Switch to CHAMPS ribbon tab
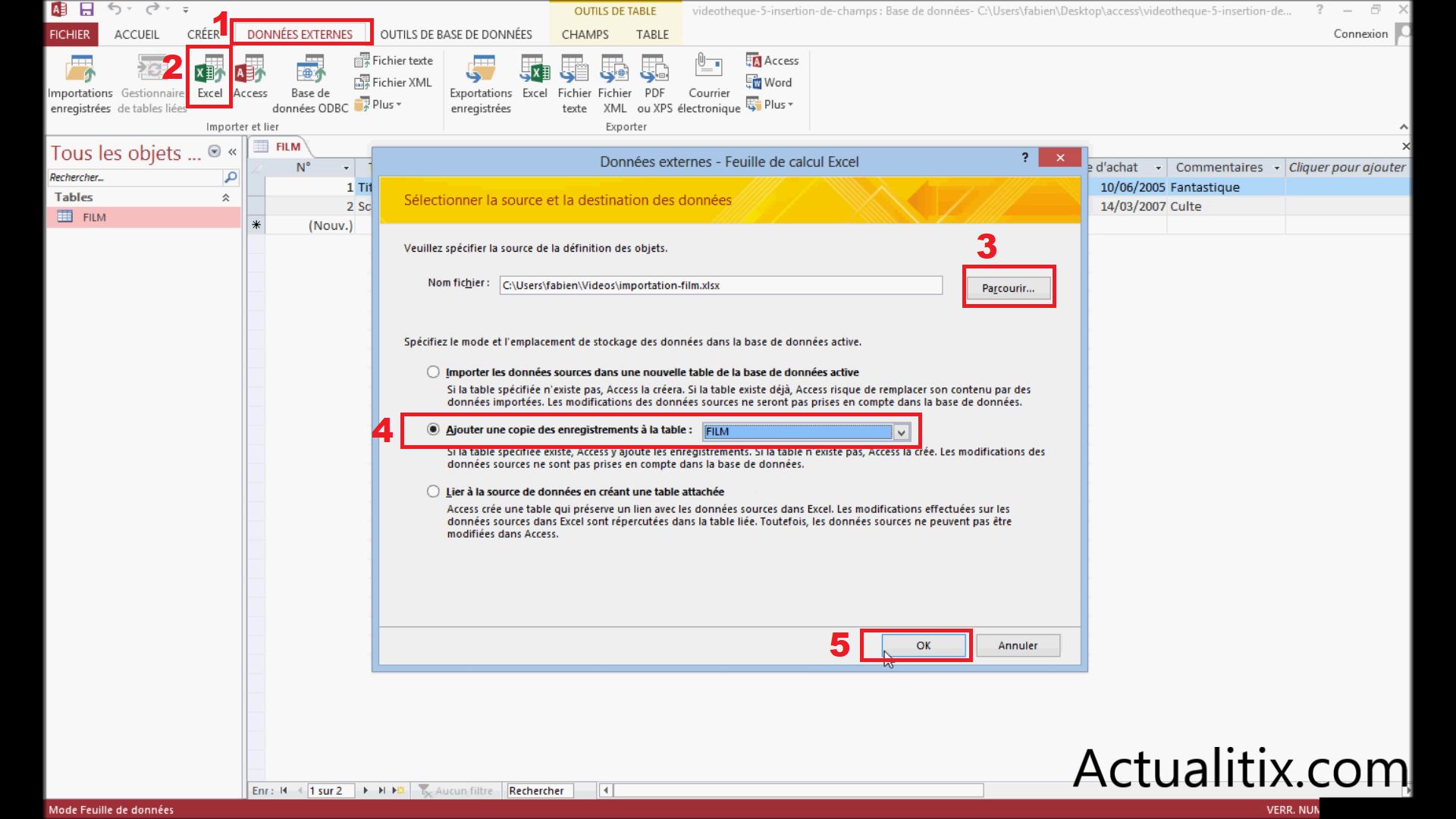1456x819 pixels. point(585,34)
